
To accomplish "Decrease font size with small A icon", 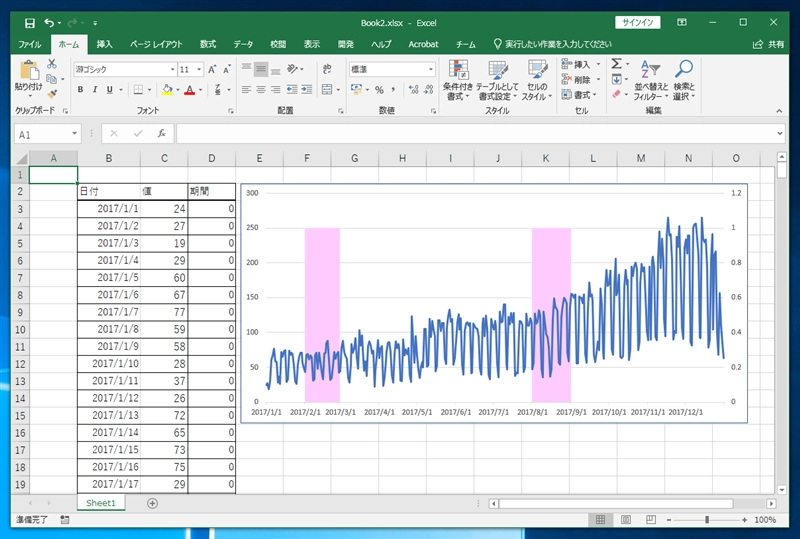I will click(x=227, y=69).
